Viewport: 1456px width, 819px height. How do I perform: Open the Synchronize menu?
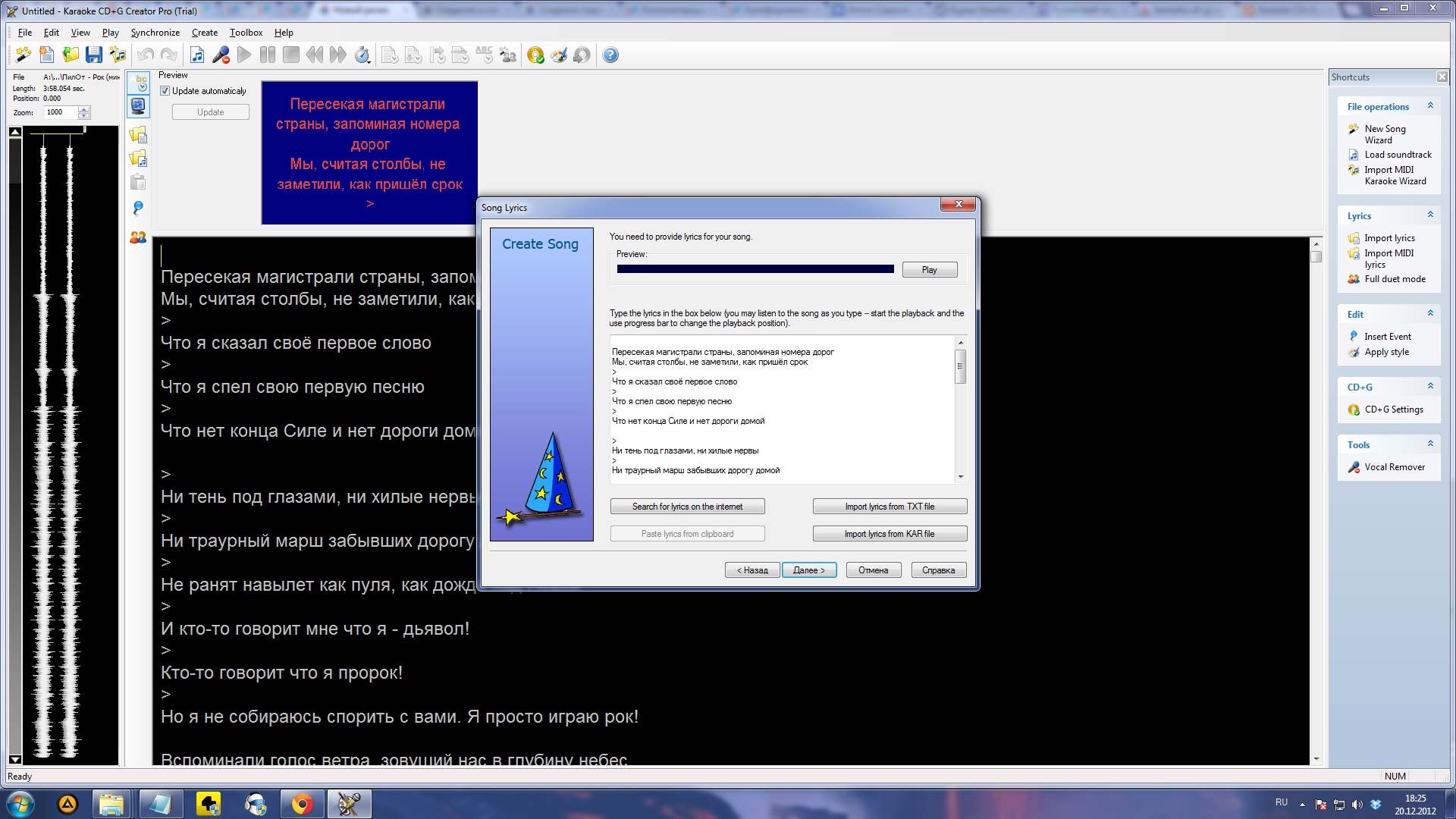[155, 33]
